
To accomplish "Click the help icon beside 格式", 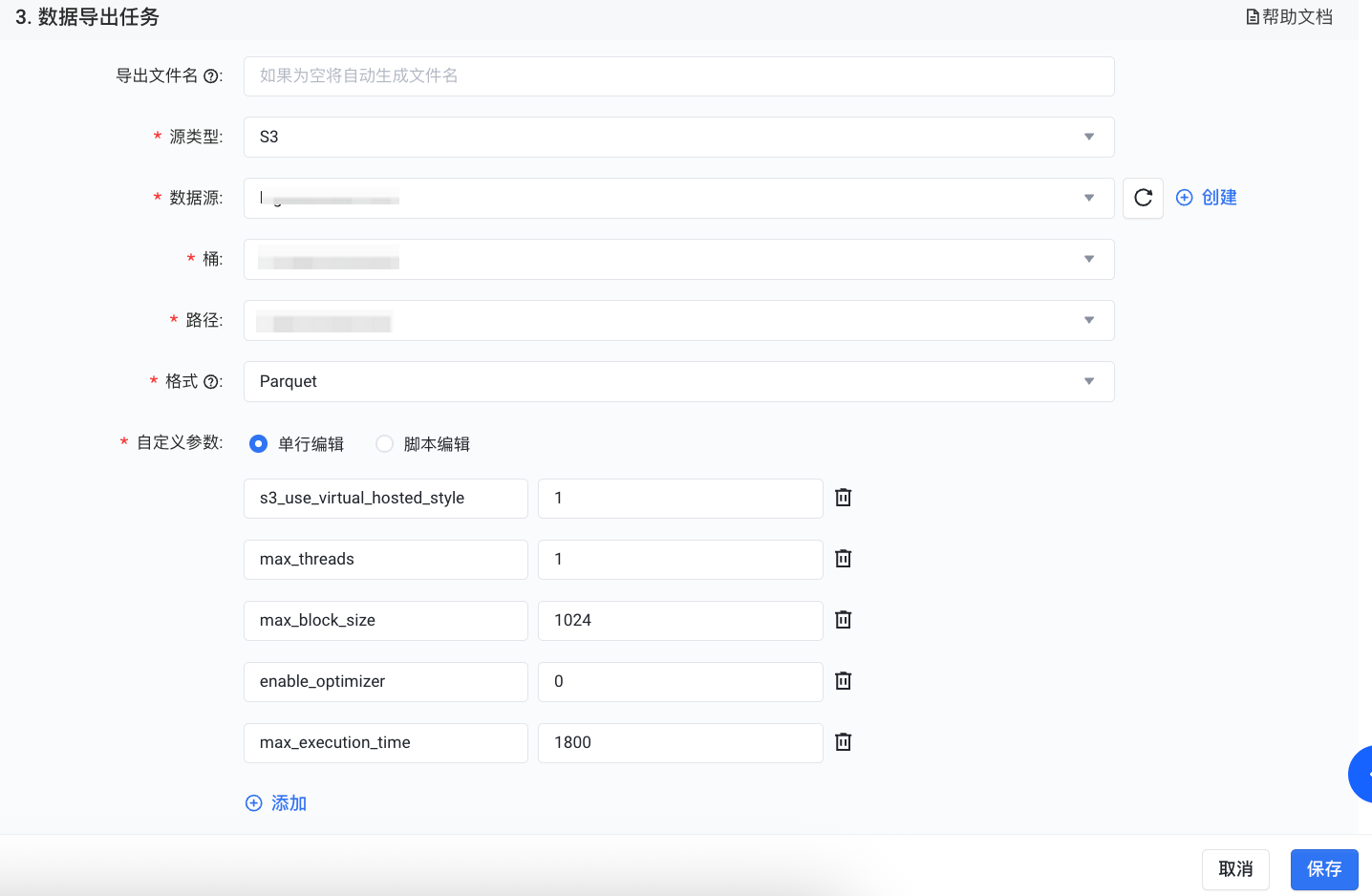I will 211,382.
